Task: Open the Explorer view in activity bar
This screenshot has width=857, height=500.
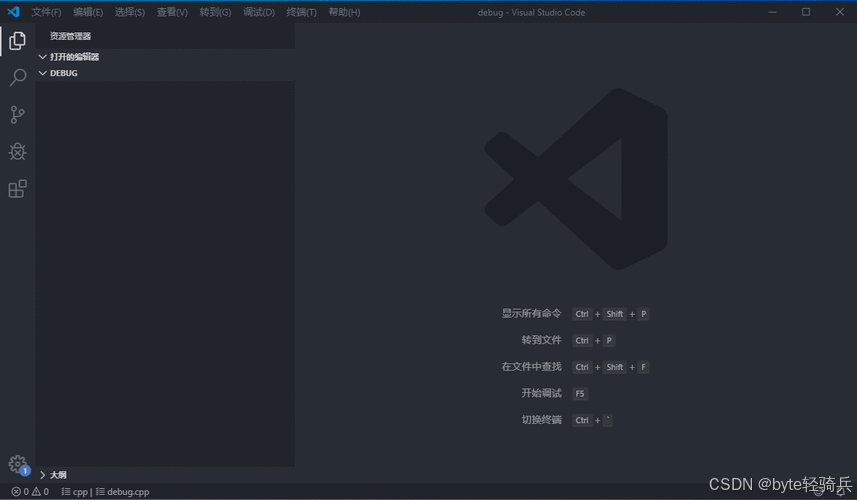Action: point(17,40)
